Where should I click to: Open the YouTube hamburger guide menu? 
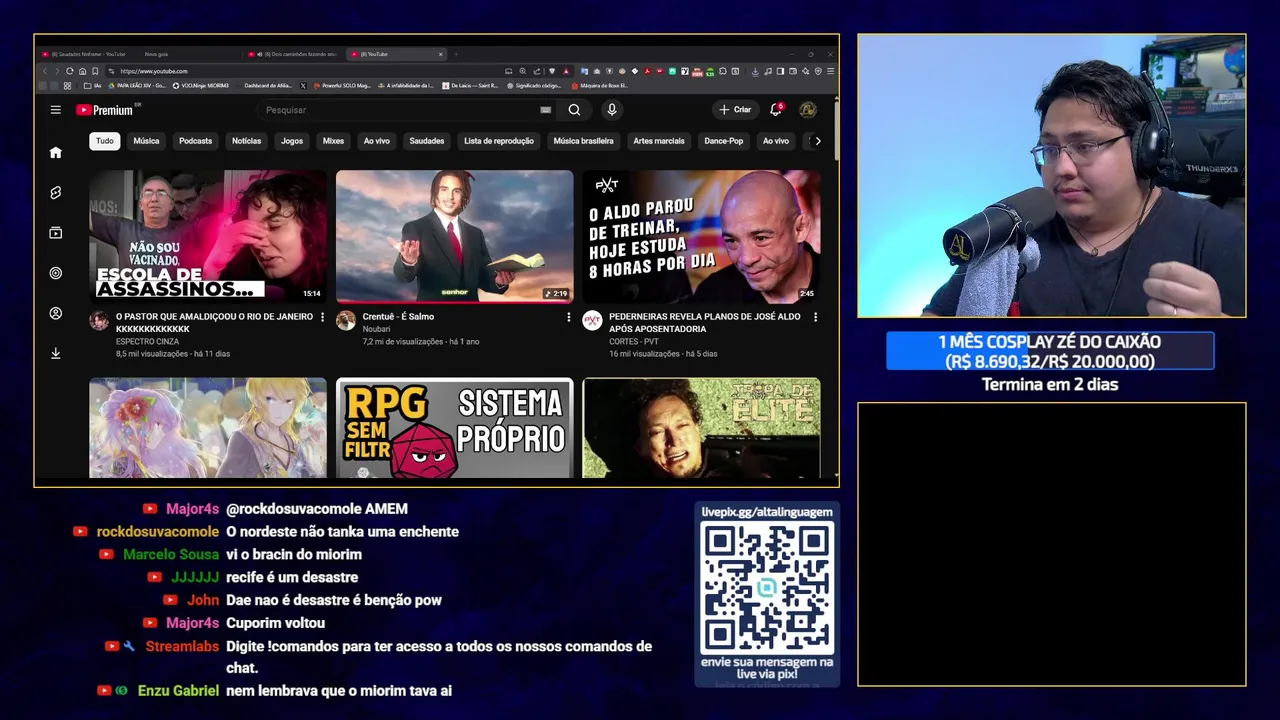(x=56, y=110)
